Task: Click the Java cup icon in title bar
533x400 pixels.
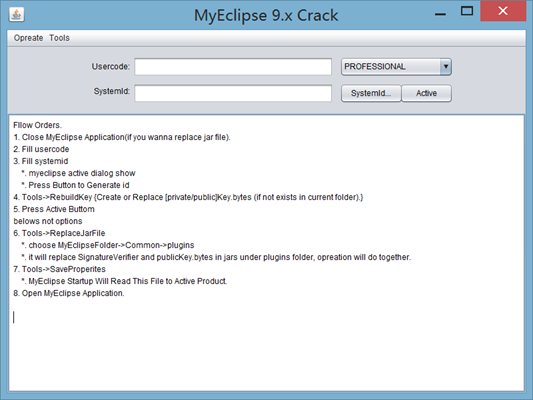Action: [x=17, y=15]
